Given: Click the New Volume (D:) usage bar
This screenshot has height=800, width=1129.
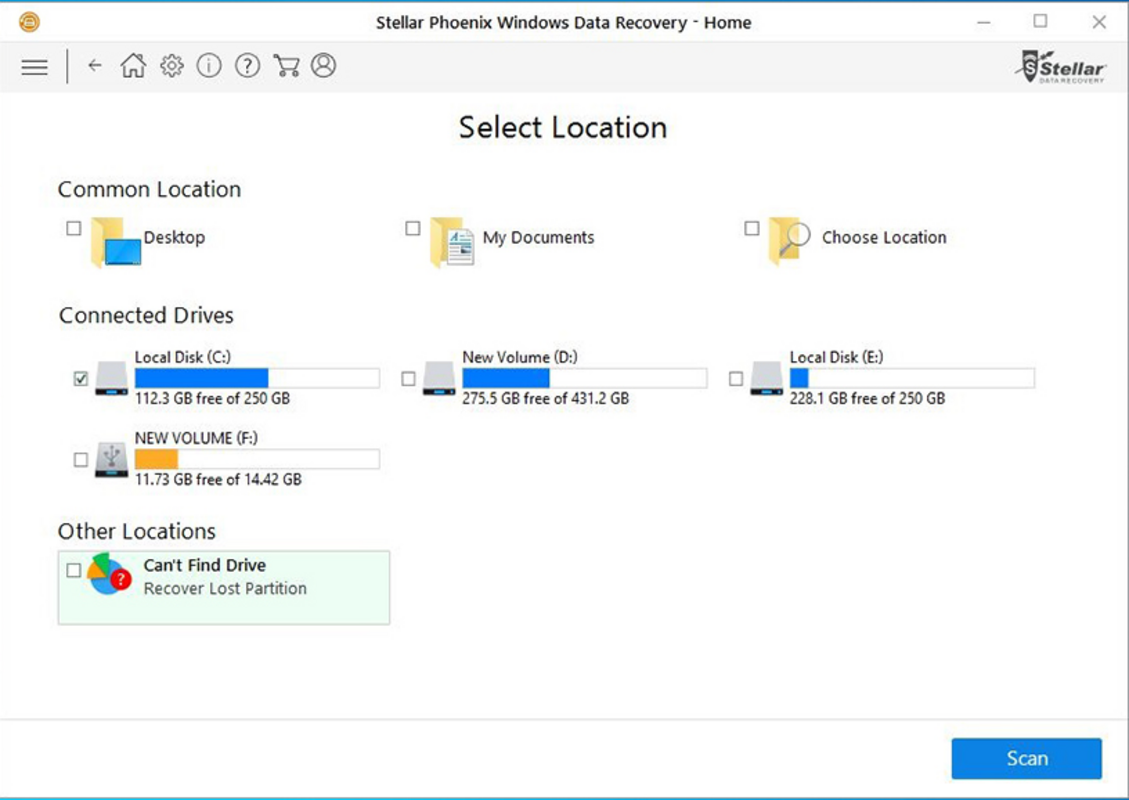Looking at the screenshot, I should [x=585, y=378].
